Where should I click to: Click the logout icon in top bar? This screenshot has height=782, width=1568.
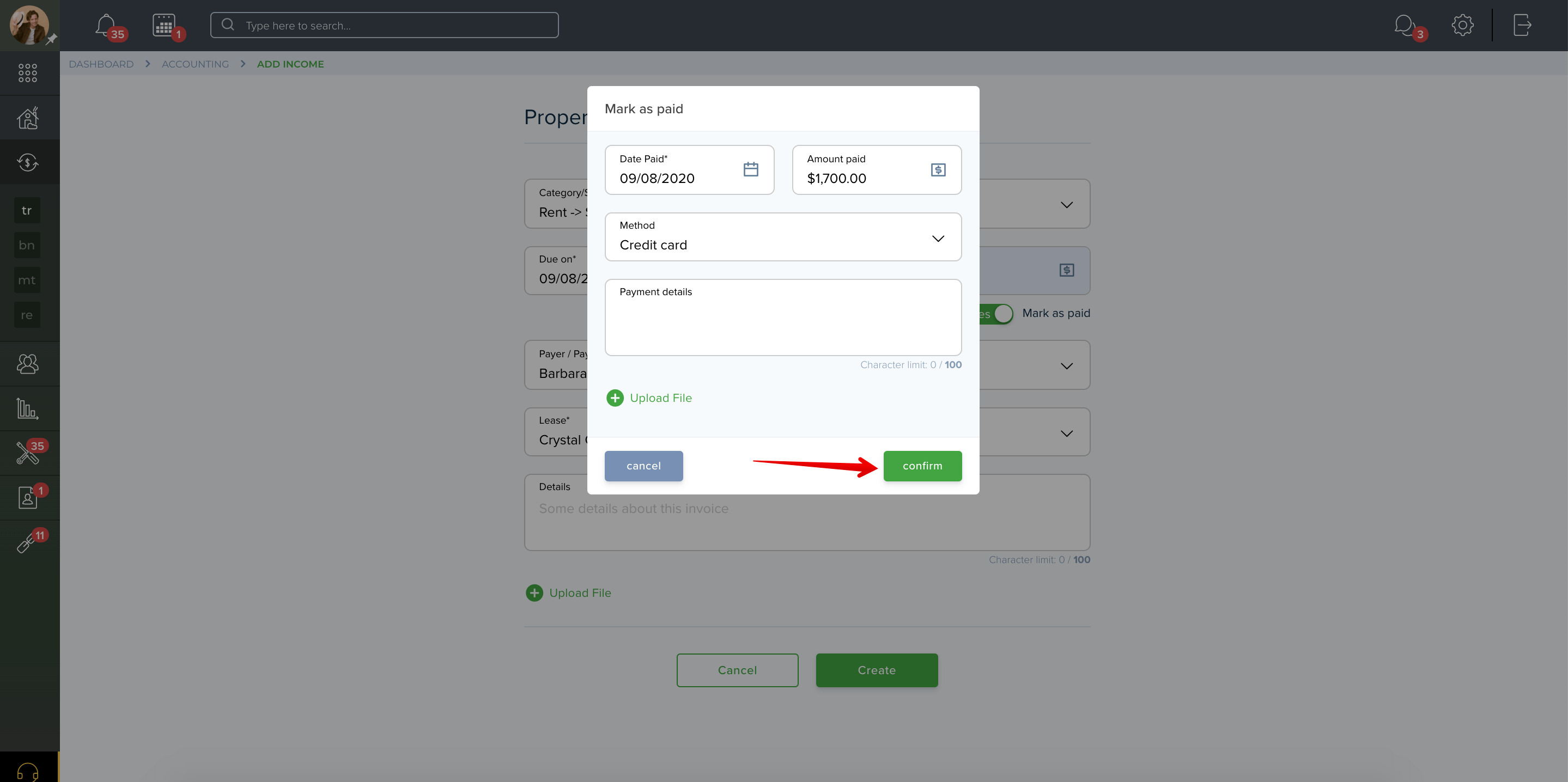[x=1522, y=26]
